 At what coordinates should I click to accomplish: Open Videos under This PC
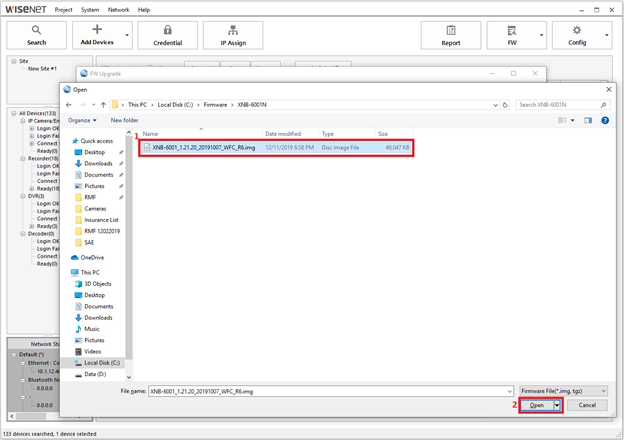click(93, 352)
